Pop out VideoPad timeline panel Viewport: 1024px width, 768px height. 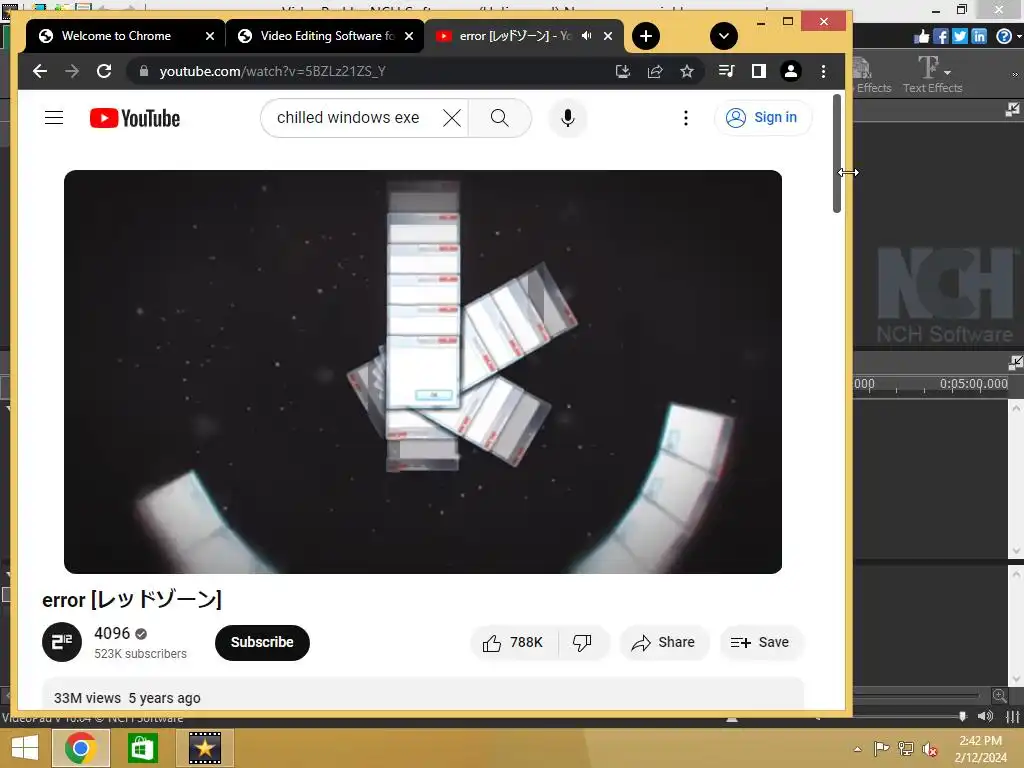coord(1016,362)
